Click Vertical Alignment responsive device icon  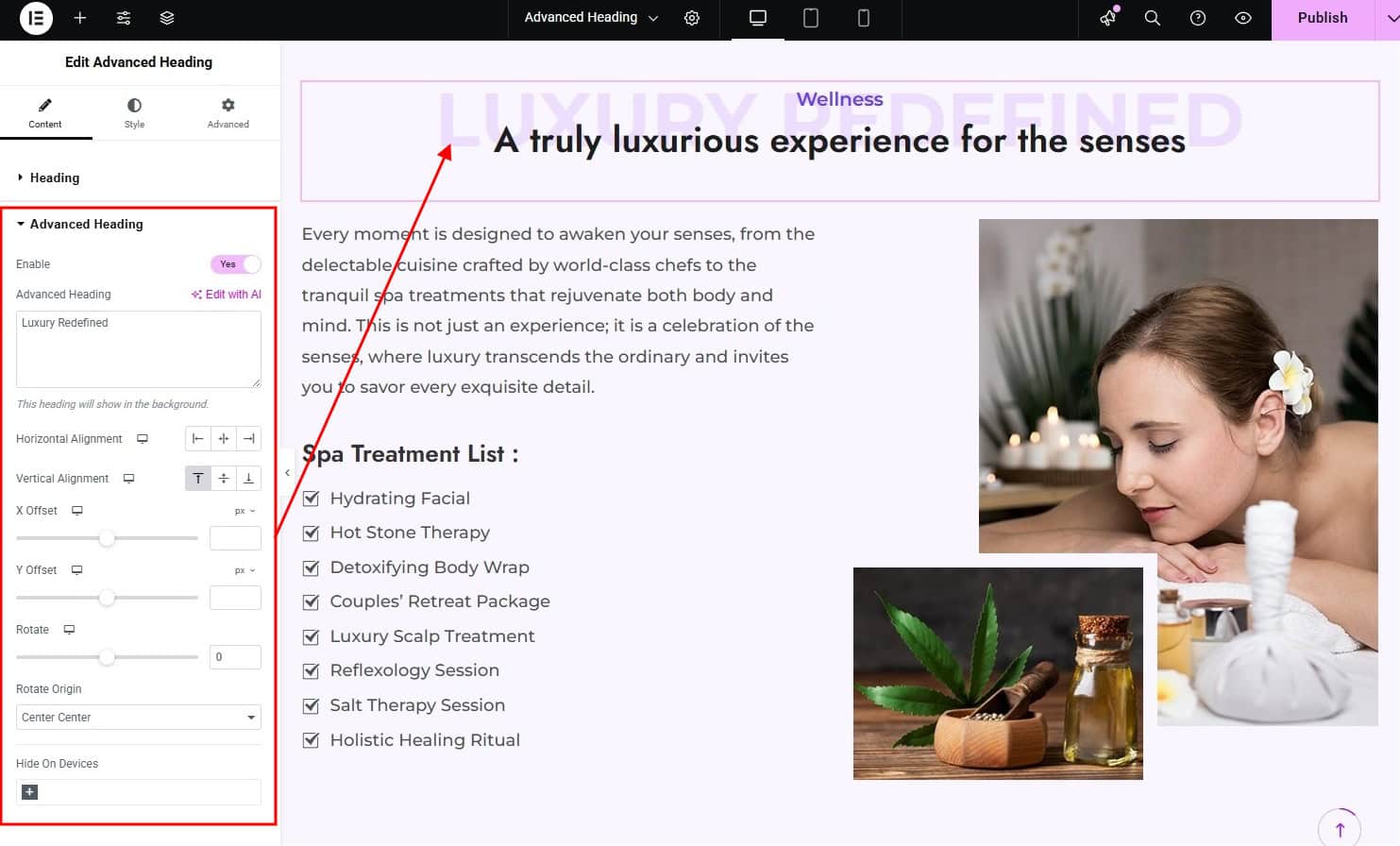[128, 479]
